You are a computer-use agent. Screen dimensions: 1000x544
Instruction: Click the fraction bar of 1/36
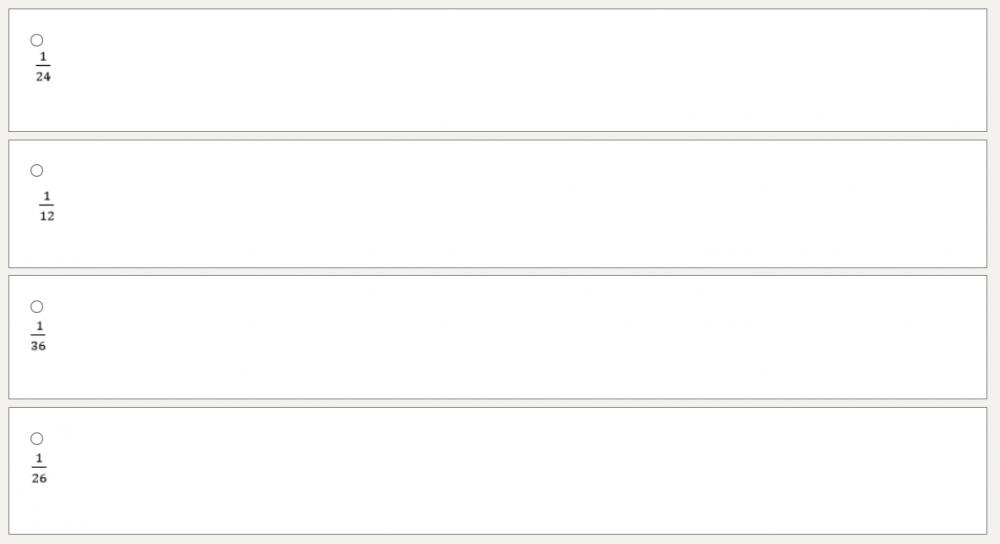[x=38, y=336]
